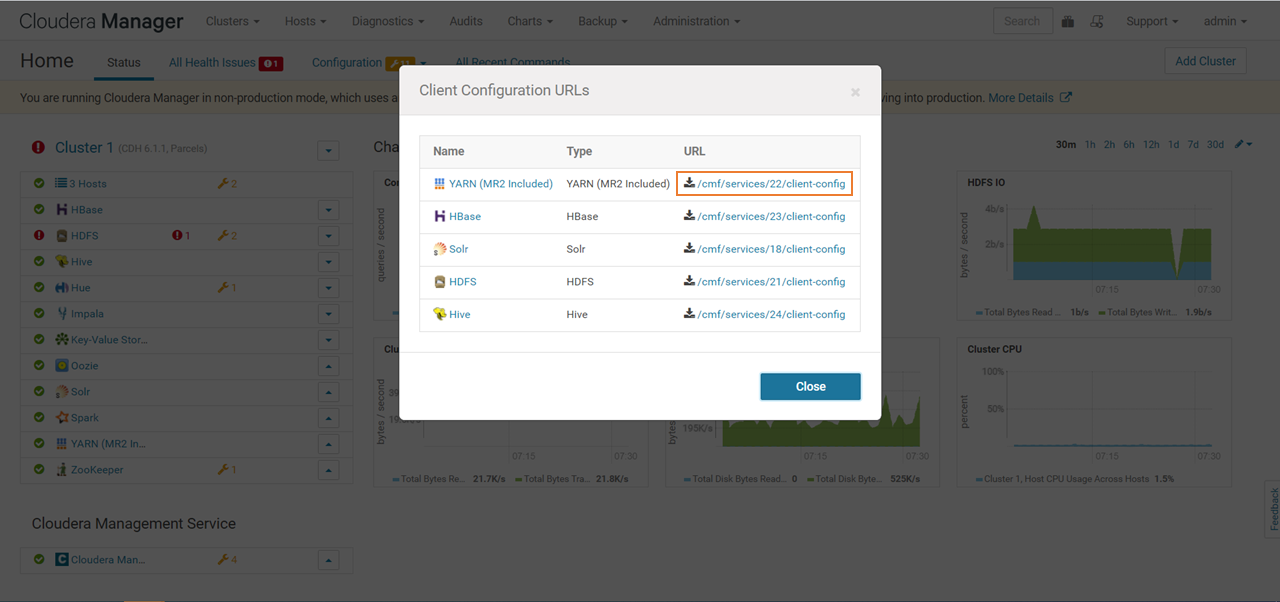
Task: Open the Hosts menu
Action: [x=305, y=21]
